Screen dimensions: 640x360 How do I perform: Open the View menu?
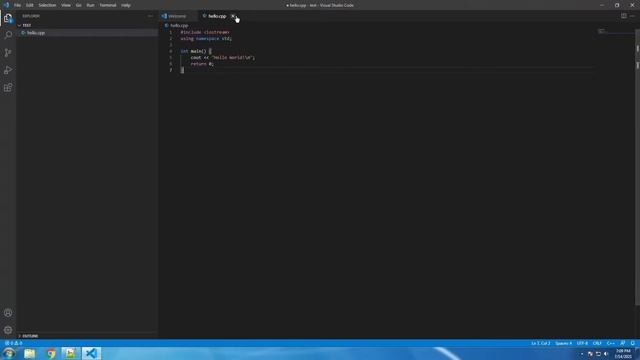click(x=66, y=5)
